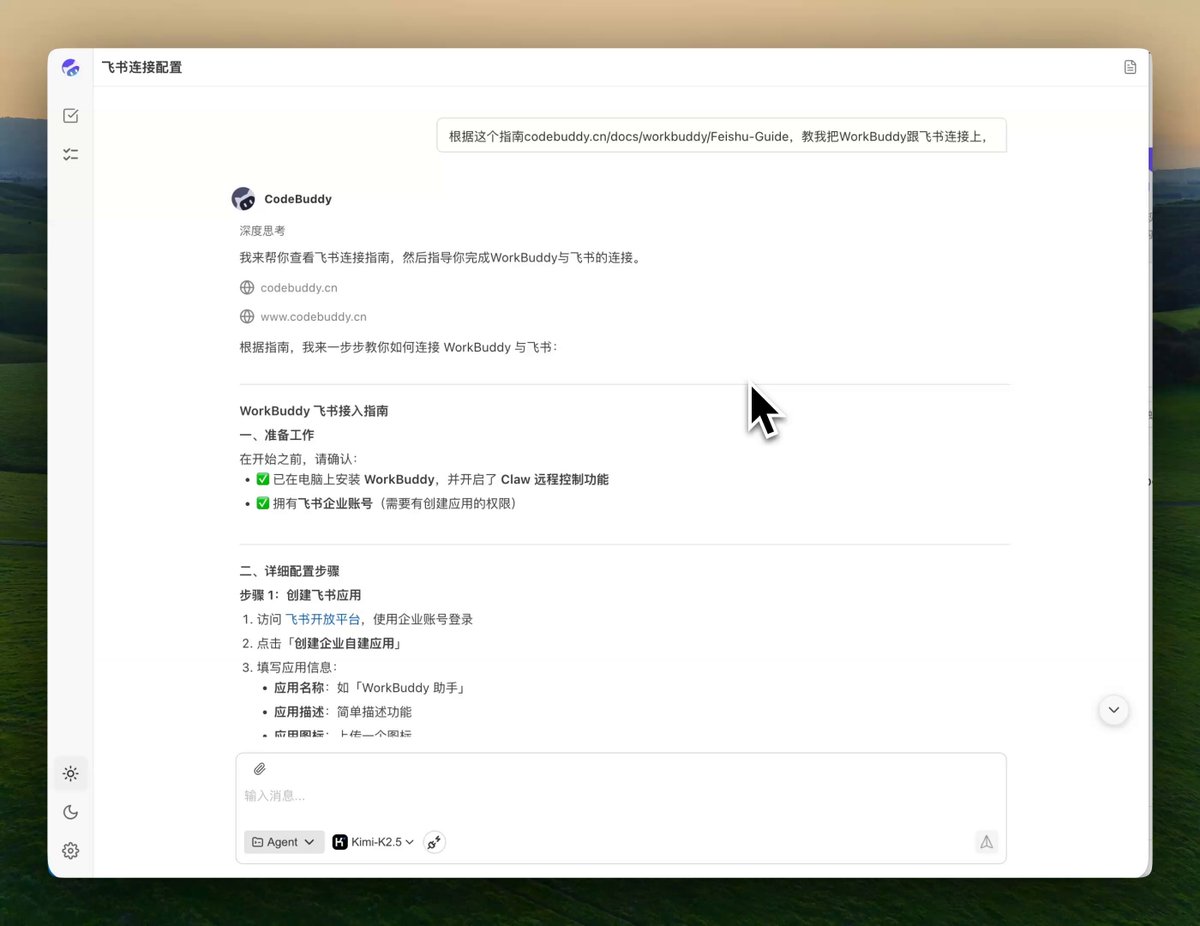Open the task checkbox icon in the sidebar
The image size is (1200, 926).
pyautogui.click(x=70, y=116)
